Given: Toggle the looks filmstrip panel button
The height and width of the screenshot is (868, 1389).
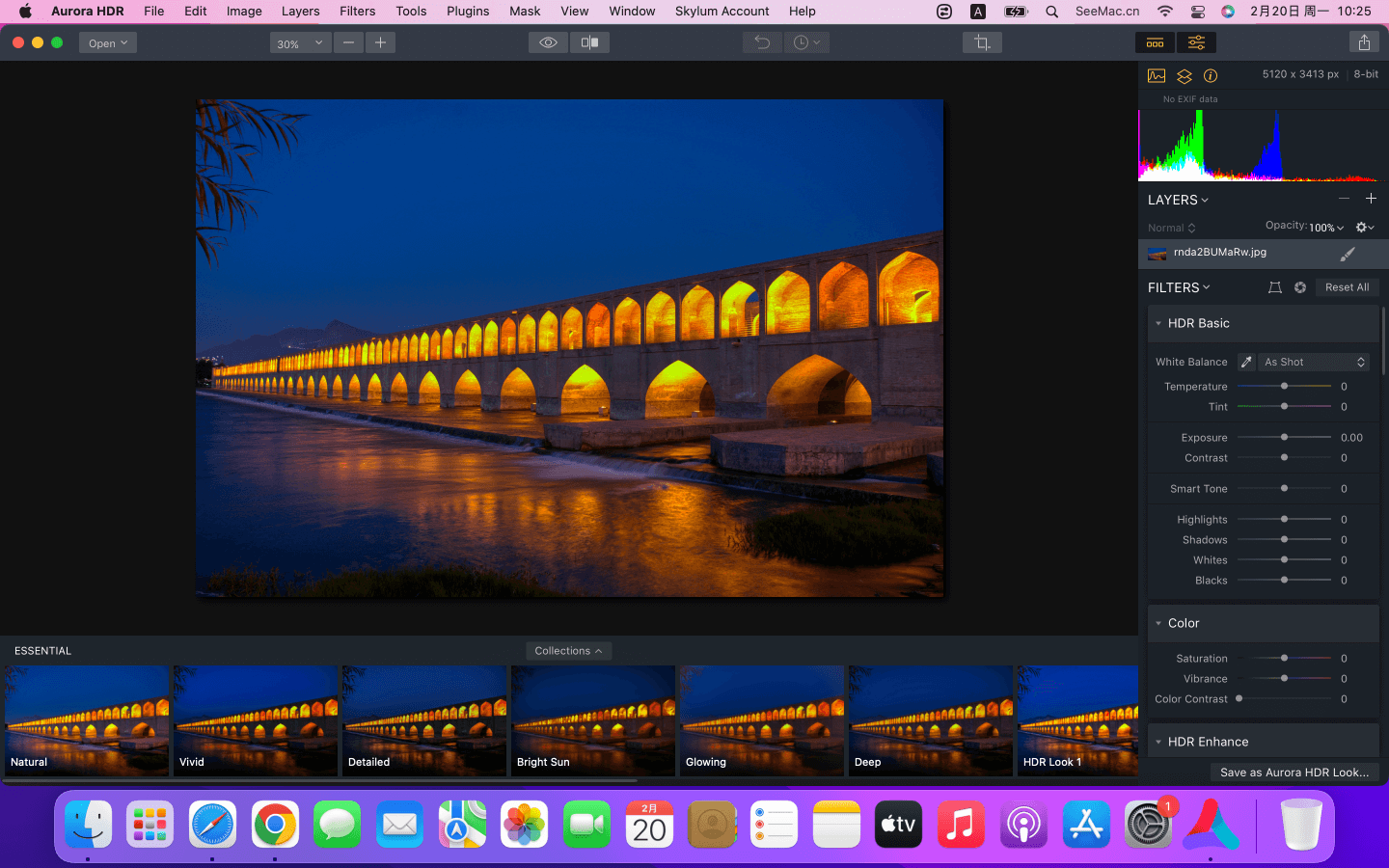Looking at the screenshot, I should click(1155, 42).
